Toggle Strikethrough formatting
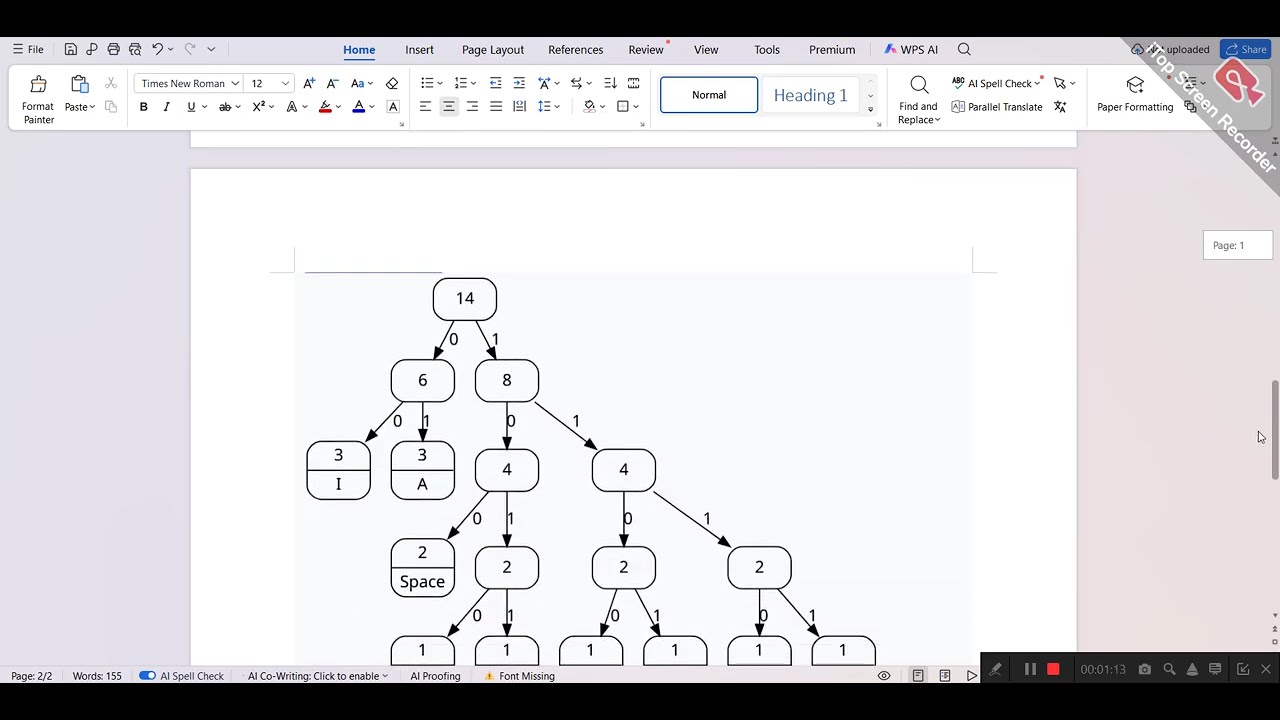 [x=225, y=106]
